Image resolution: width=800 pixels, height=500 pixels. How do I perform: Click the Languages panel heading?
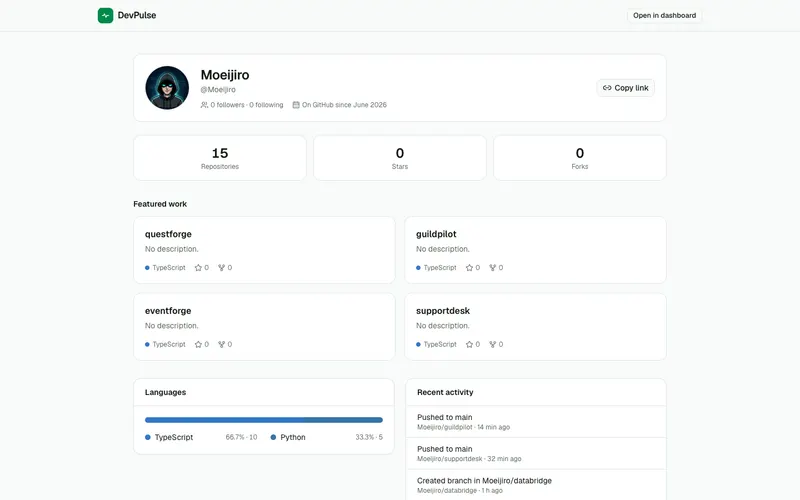pos(165,392)
